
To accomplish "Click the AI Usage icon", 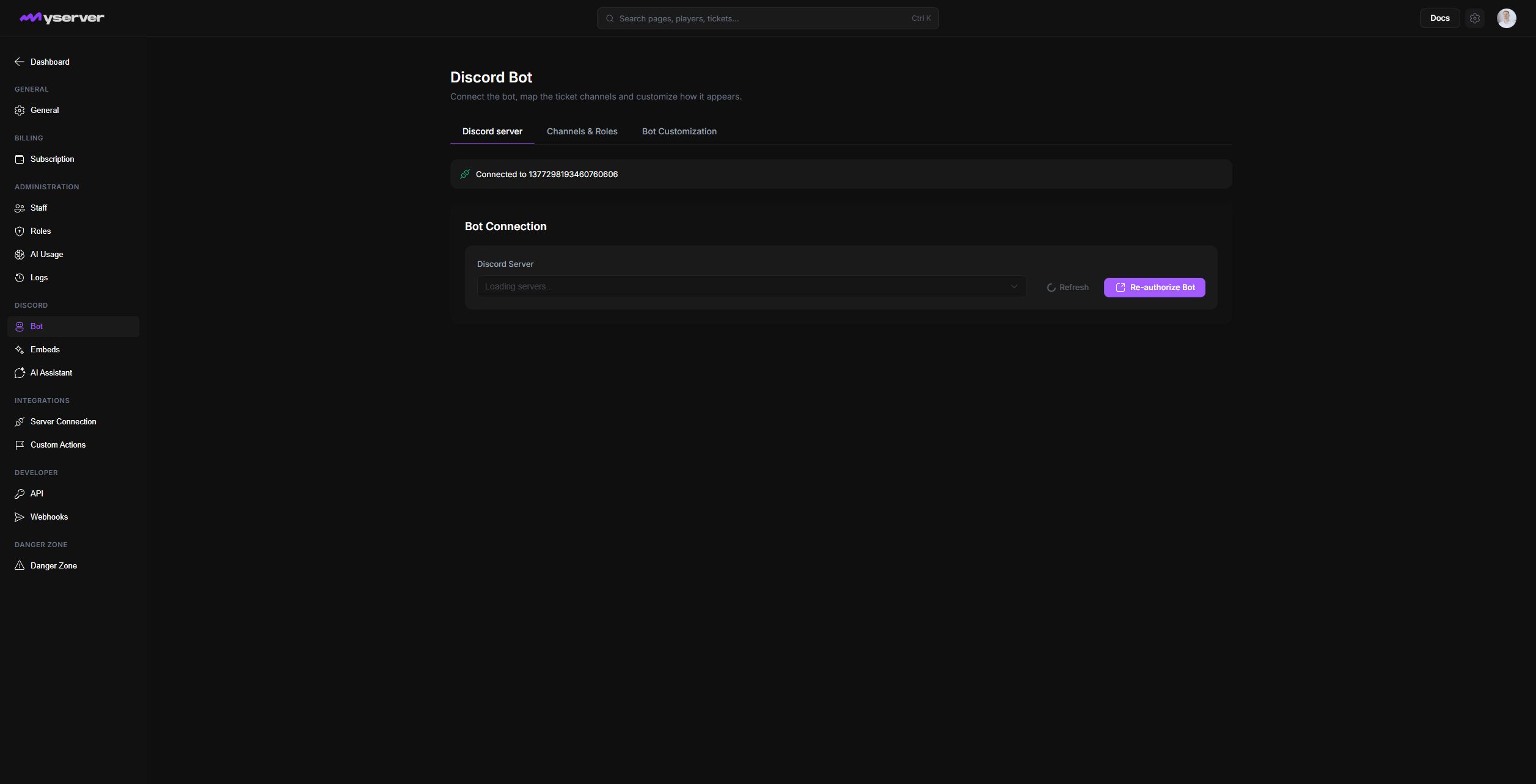I will pyautogui.click(x=20, y=255).
